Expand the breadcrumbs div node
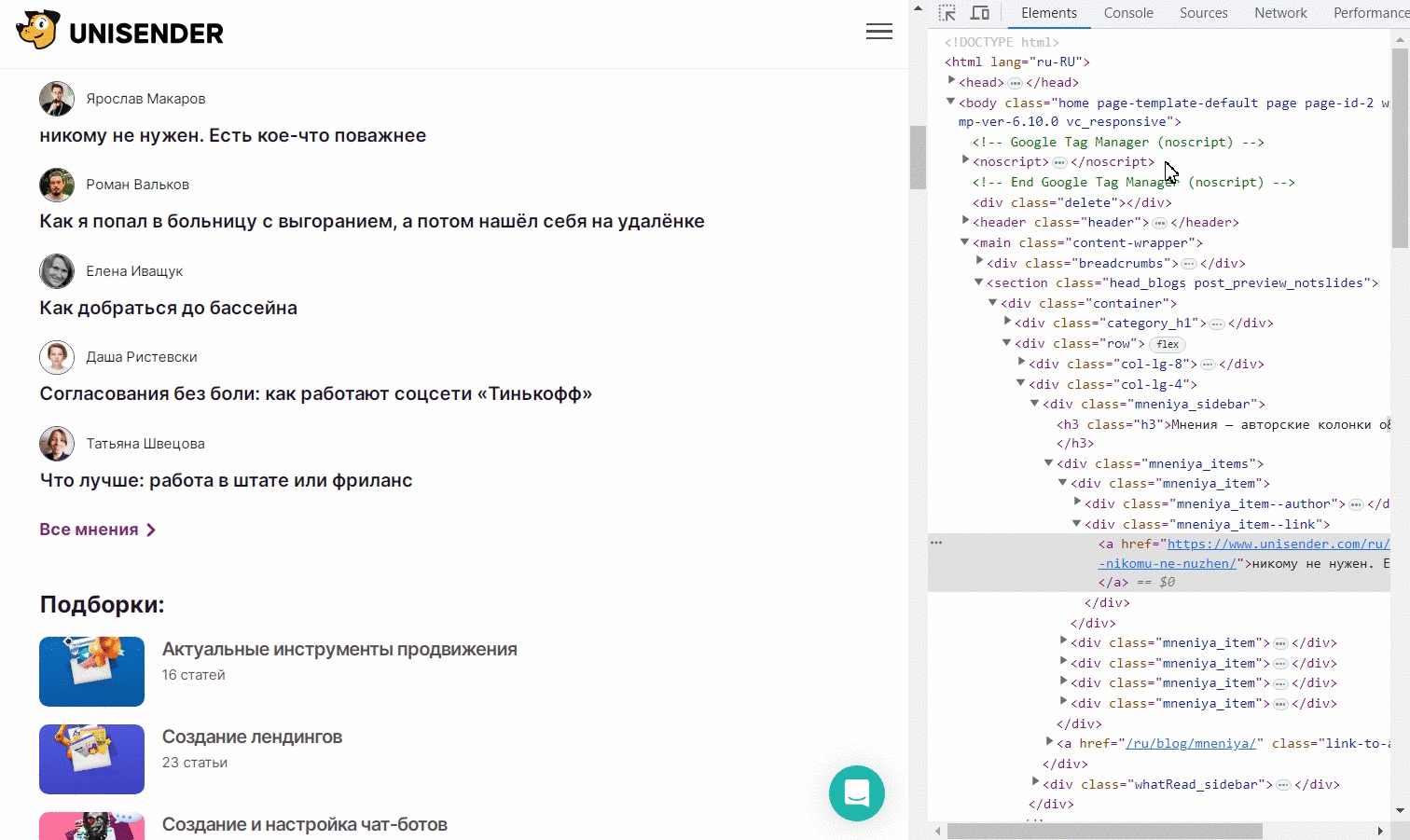Viewport: 1410px width, 840px height. click(x=979, y=262)
